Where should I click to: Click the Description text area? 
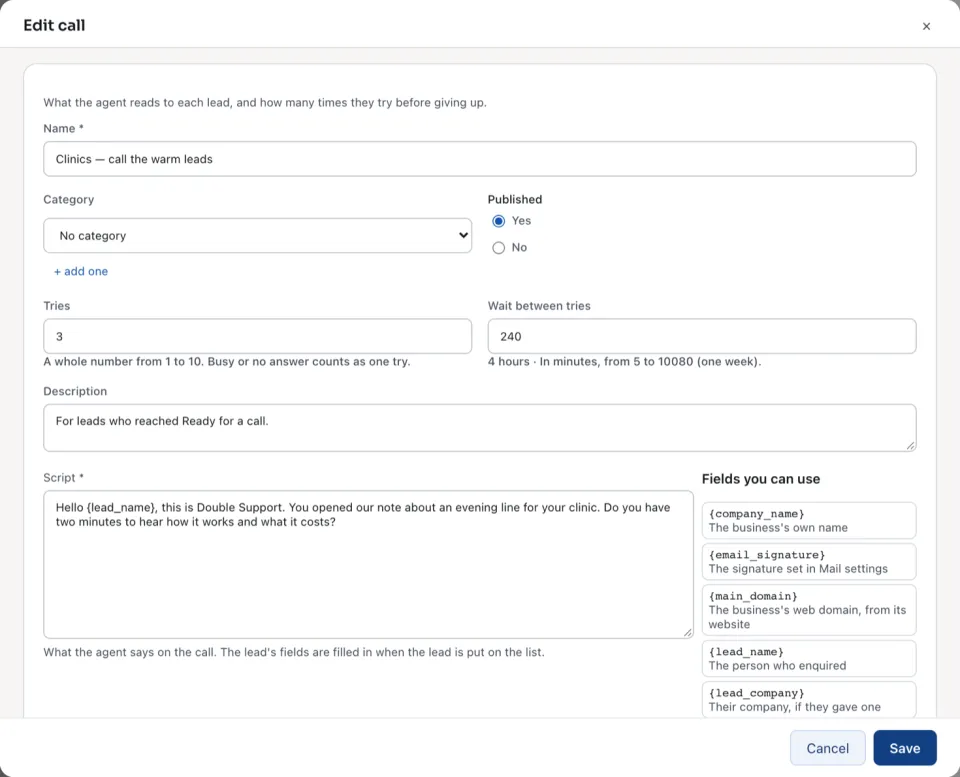click(x=480, y=427)
